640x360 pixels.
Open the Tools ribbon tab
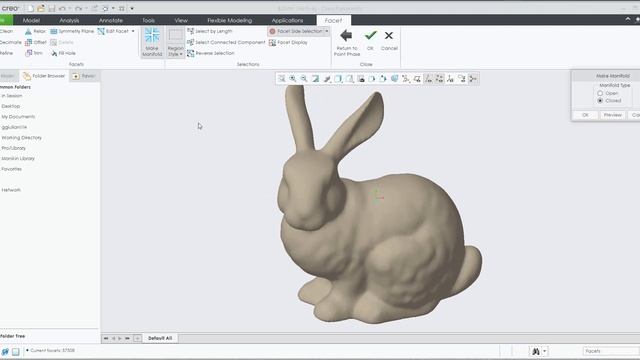[x=149, y=20]
